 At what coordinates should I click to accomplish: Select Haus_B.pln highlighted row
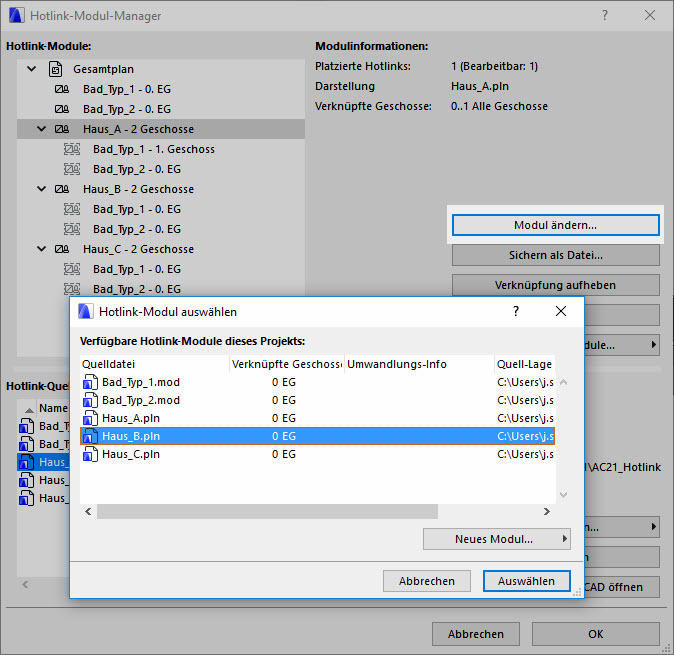click(317, 436)
